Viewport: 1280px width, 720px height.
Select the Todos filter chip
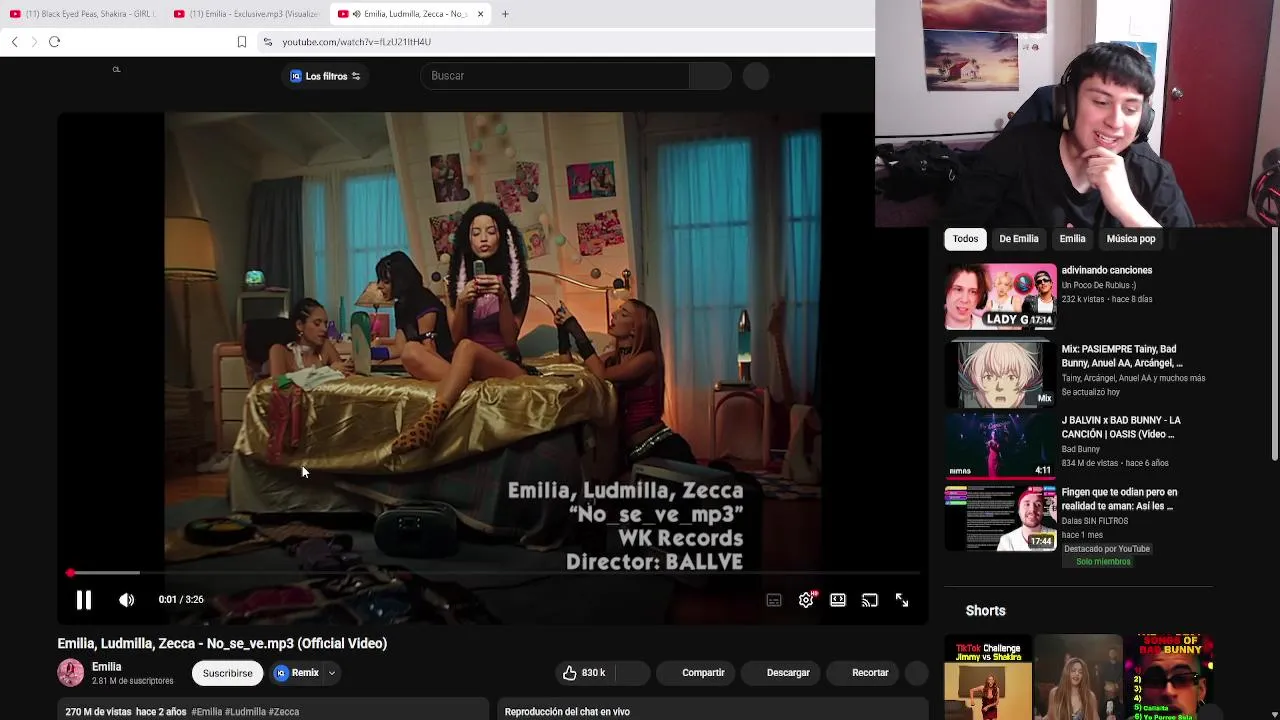[965, 239]
